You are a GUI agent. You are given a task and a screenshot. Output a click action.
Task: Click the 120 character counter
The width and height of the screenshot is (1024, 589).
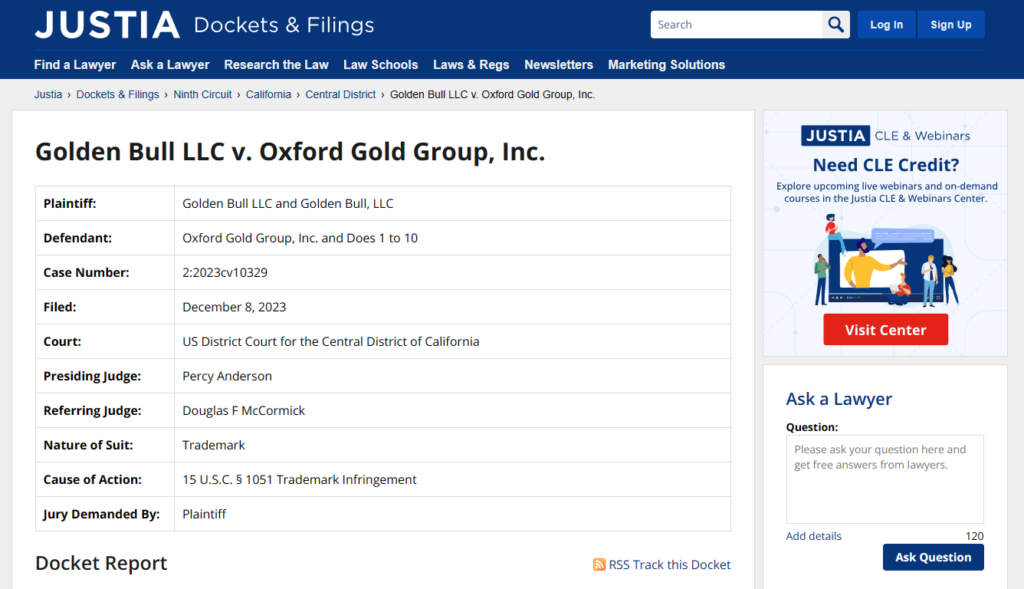[x=974, y=536]
